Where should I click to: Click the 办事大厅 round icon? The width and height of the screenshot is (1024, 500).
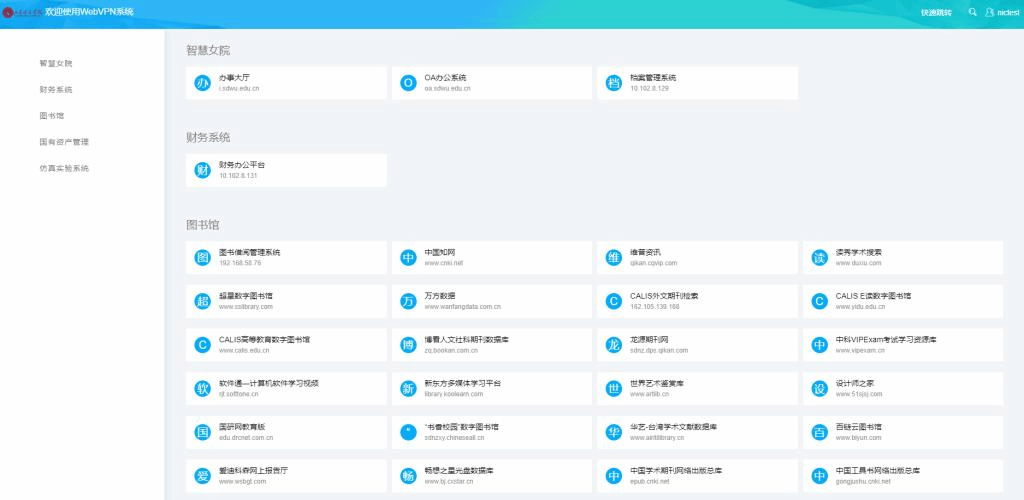point(202,83)
